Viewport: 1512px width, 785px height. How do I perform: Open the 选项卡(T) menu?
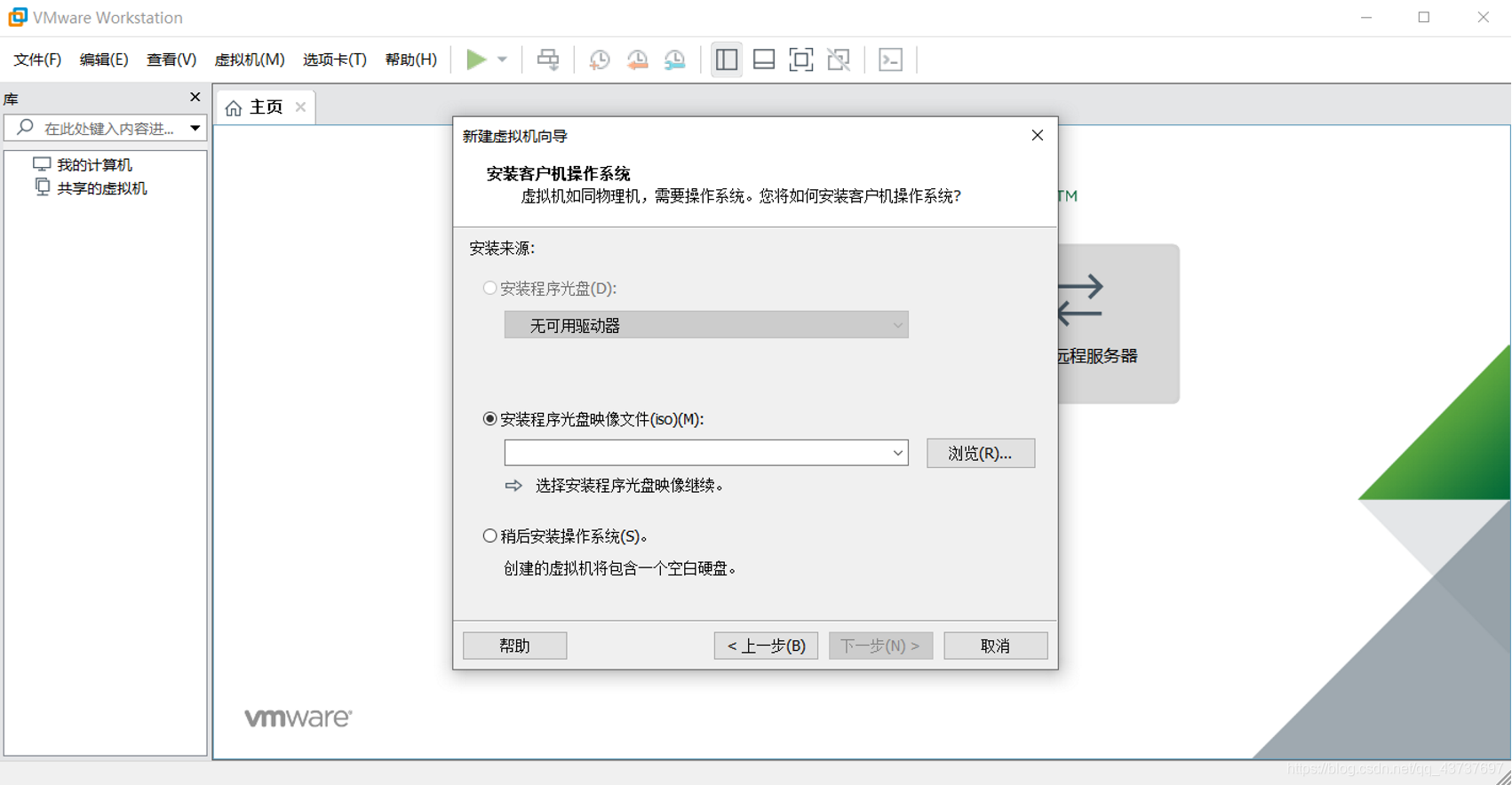(335, 59)
